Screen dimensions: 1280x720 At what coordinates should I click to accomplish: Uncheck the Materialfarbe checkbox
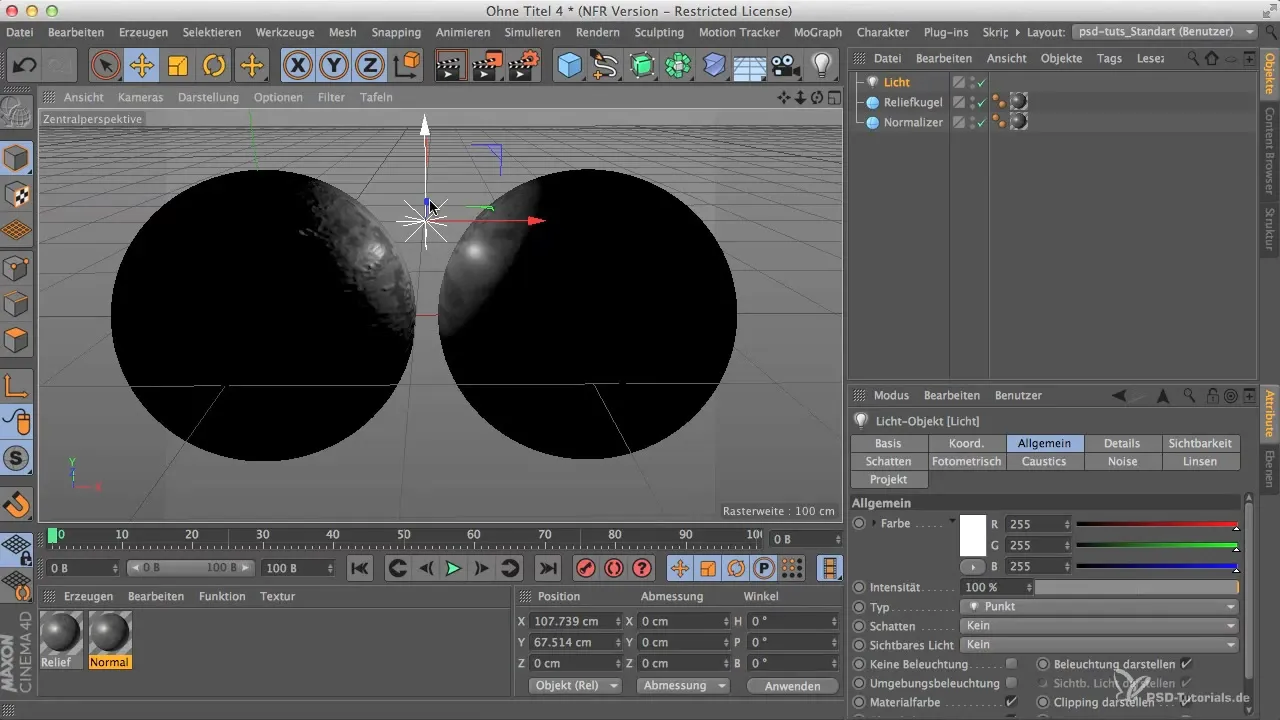pyautogui.click(x=1012, y=702)
